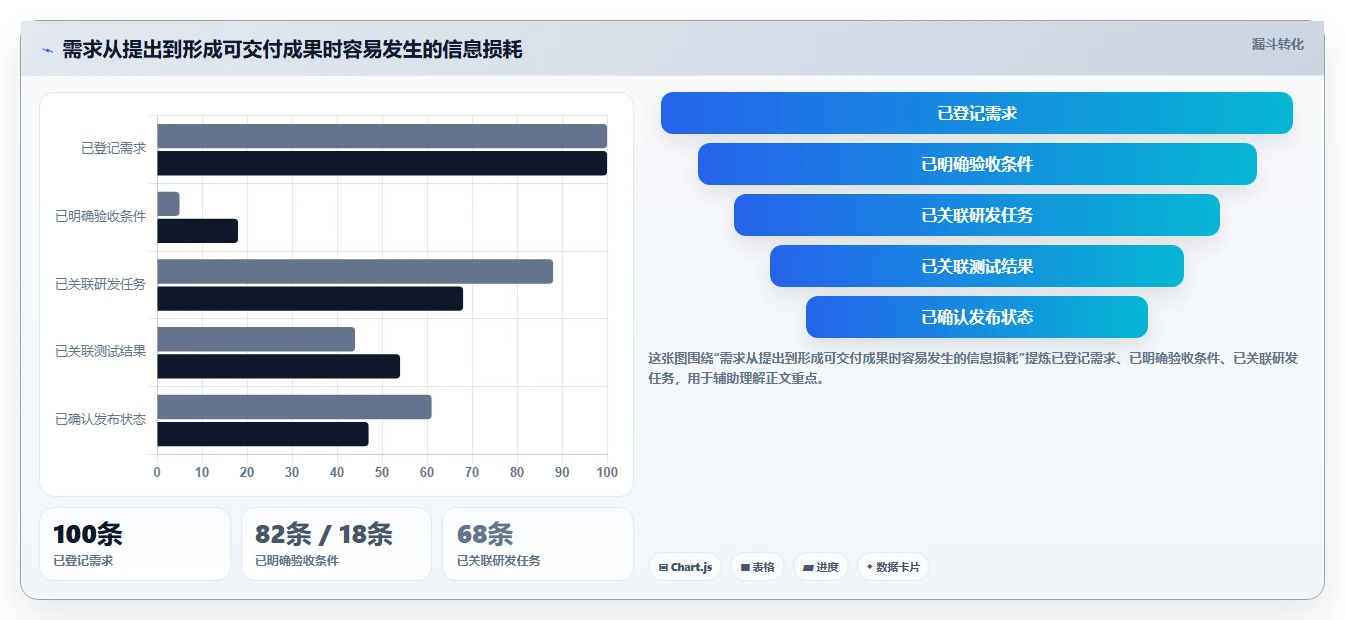Click the x-axis tick labeled 80
Image resolution: width=1345 pixels, height=620 pixels.
point(517,472)
